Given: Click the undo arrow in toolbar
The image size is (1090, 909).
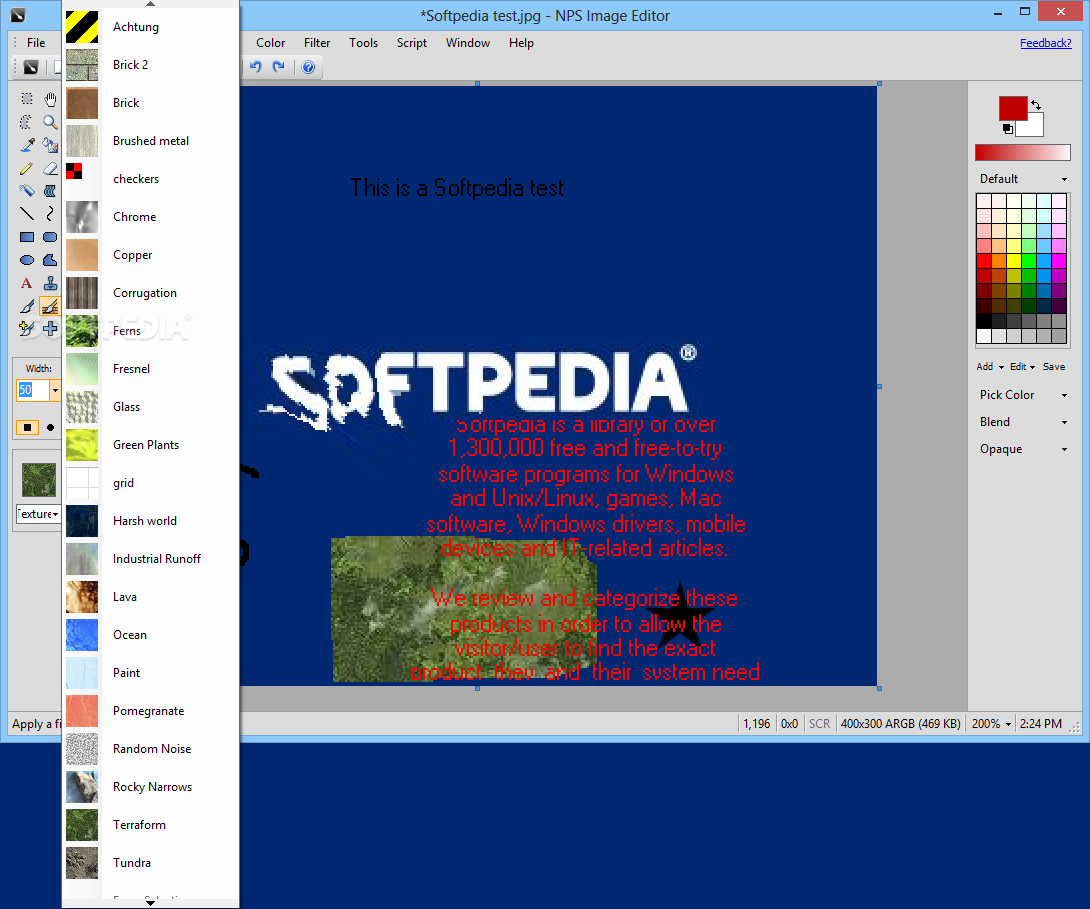Looking at the screenshot, I should coord(256,67).
